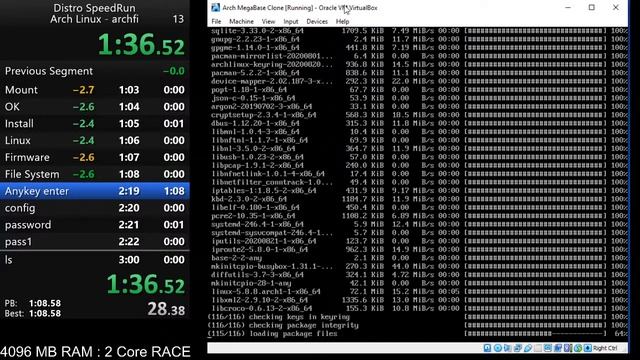Screen dimensions: 640x360
Task: Click the Best: 1:08.58 value
Action: pyautogui.click(x=44, y=313)
